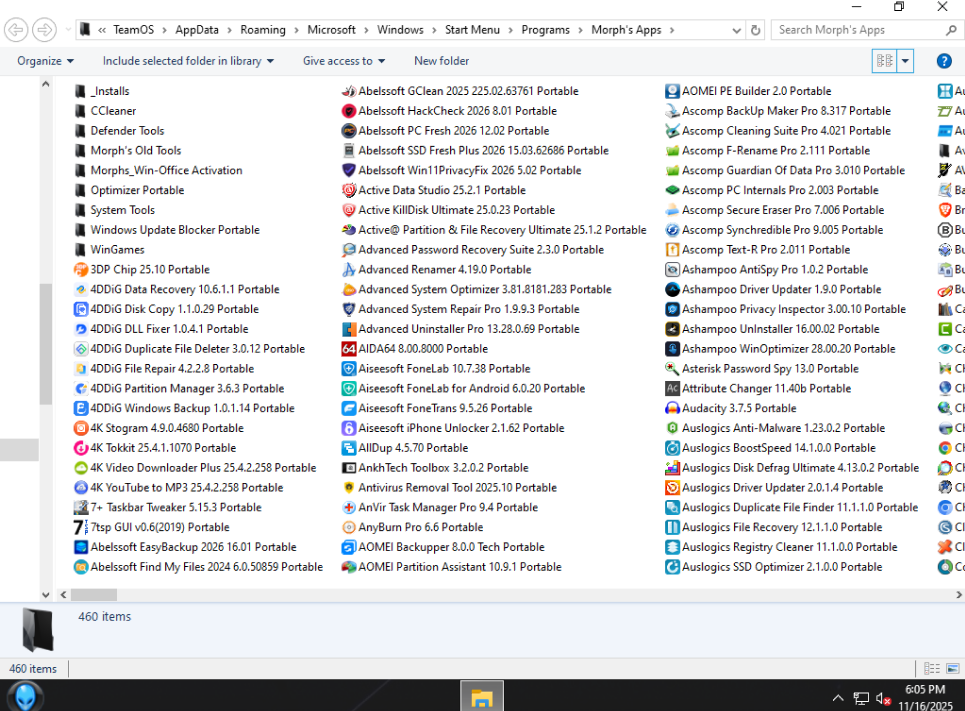Screen dimensions: 965x711
Task: Open the Explorer help icon
Action: point(943,61)
